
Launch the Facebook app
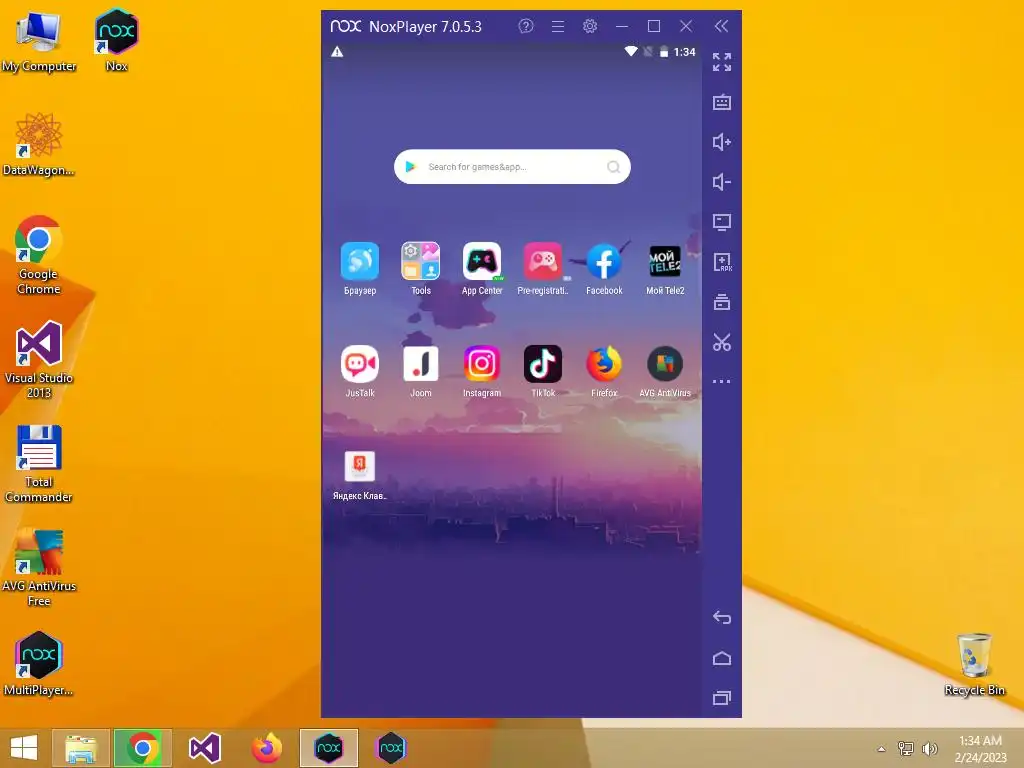tap(604, 262)
